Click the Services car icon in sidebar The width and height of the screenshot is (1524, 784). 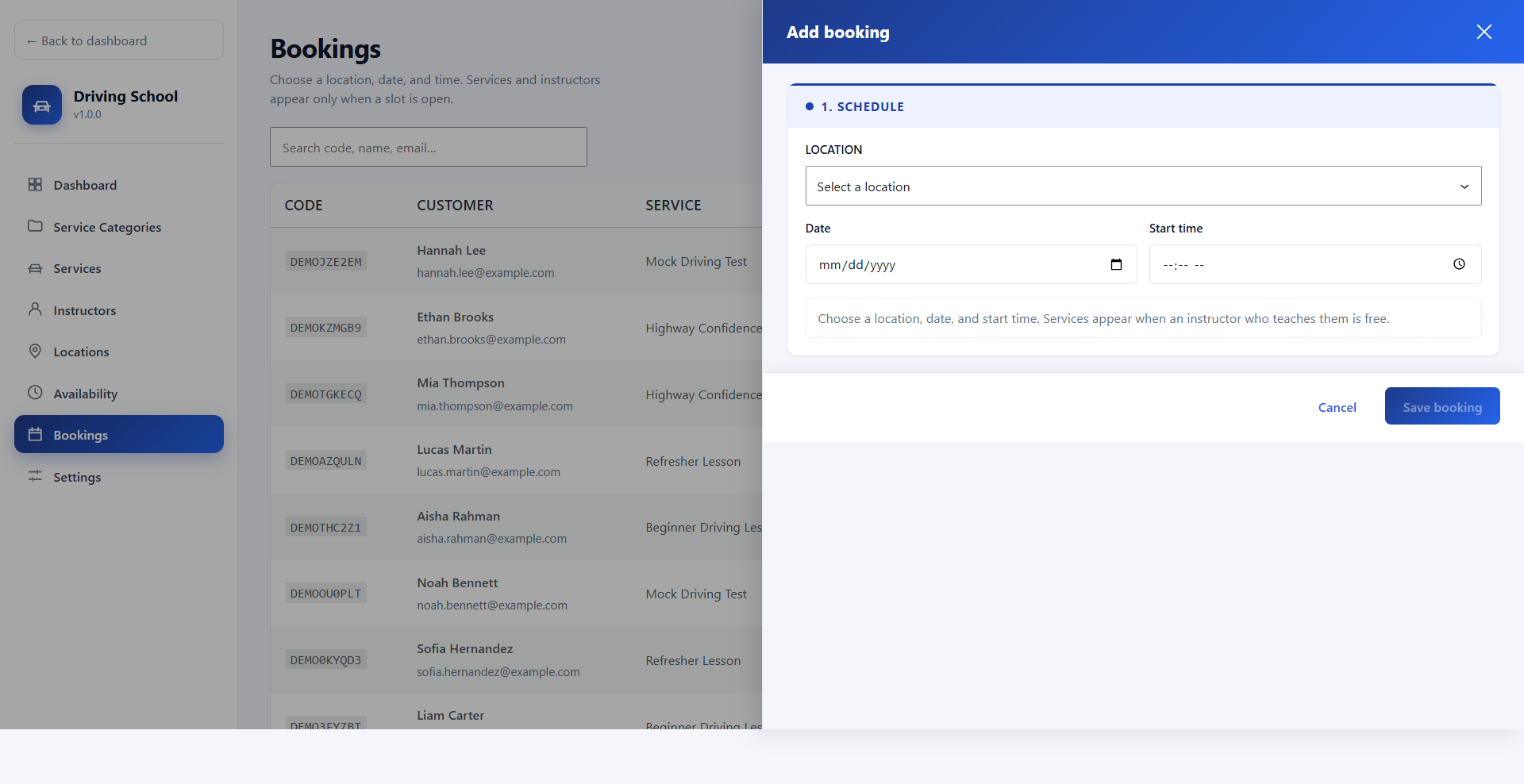[x=35, y=268]
